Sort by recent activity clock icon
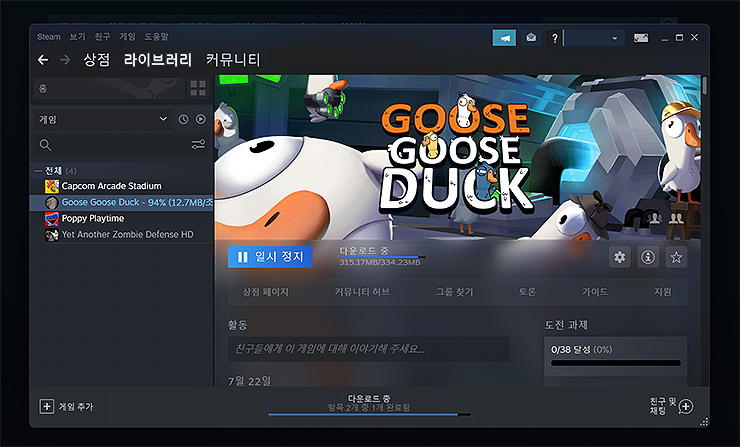Image resolution: width=740 pixels, height=447 pixels. tap(183, 119)
